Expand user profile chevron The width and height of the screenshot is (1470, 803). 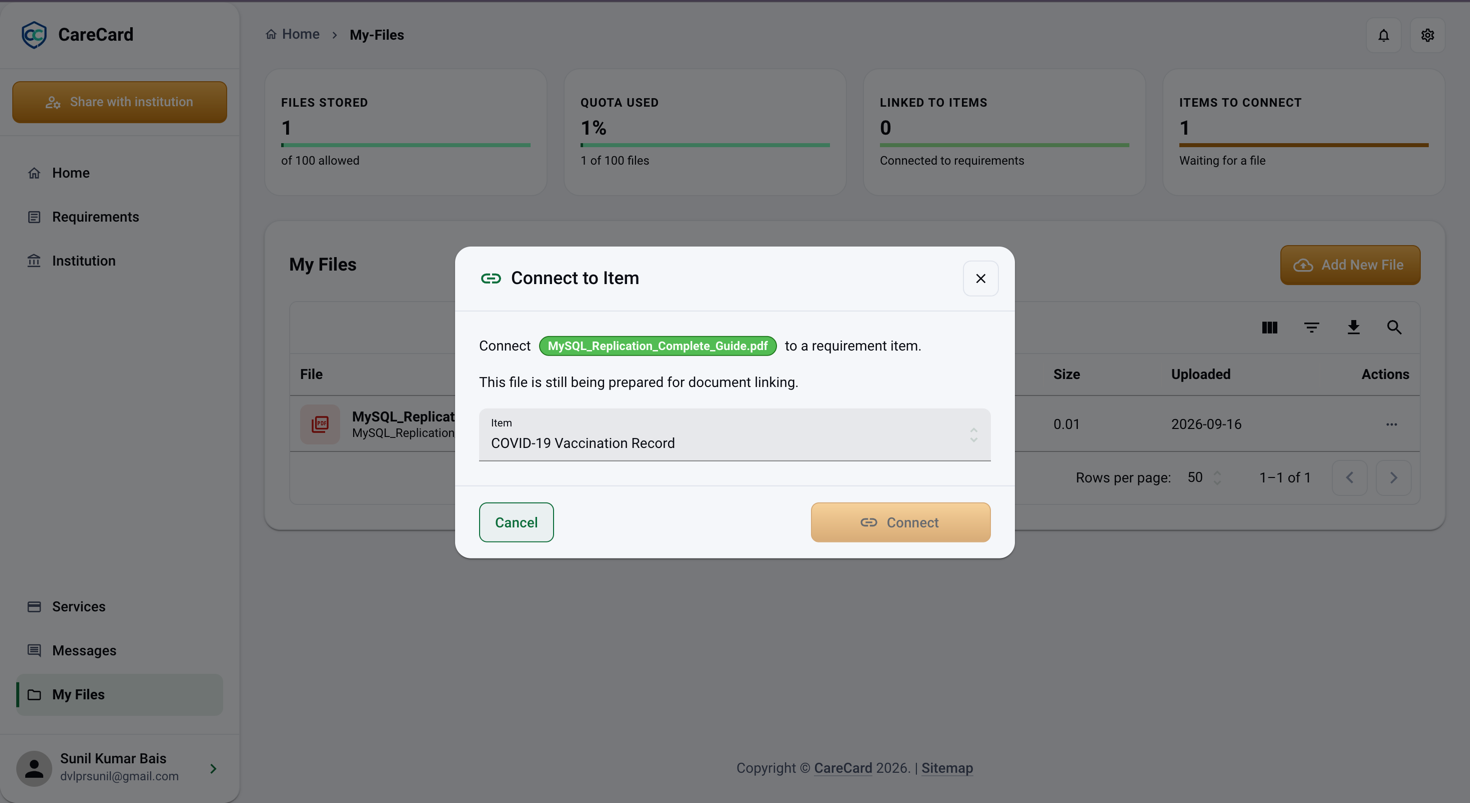tap(213, 769)
